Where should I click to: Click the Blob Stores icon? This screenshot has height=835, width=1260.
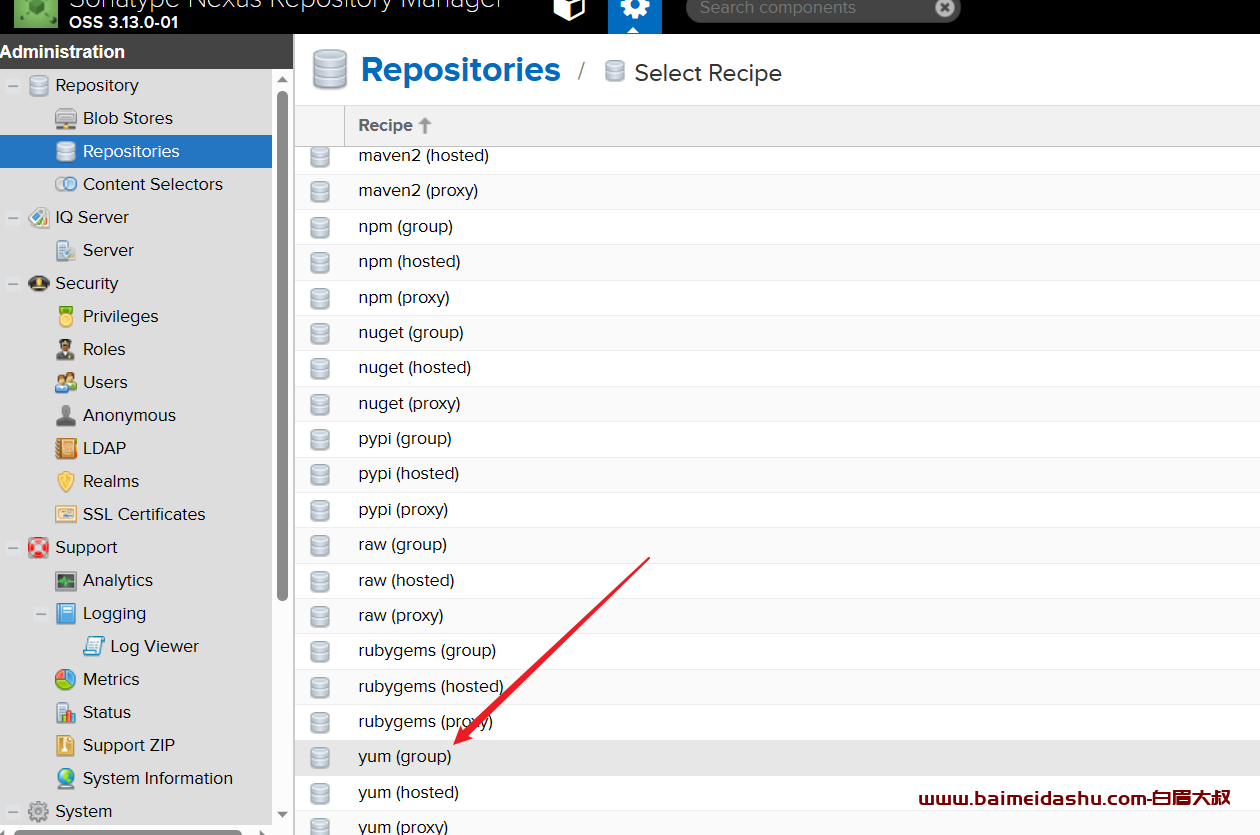66,118
